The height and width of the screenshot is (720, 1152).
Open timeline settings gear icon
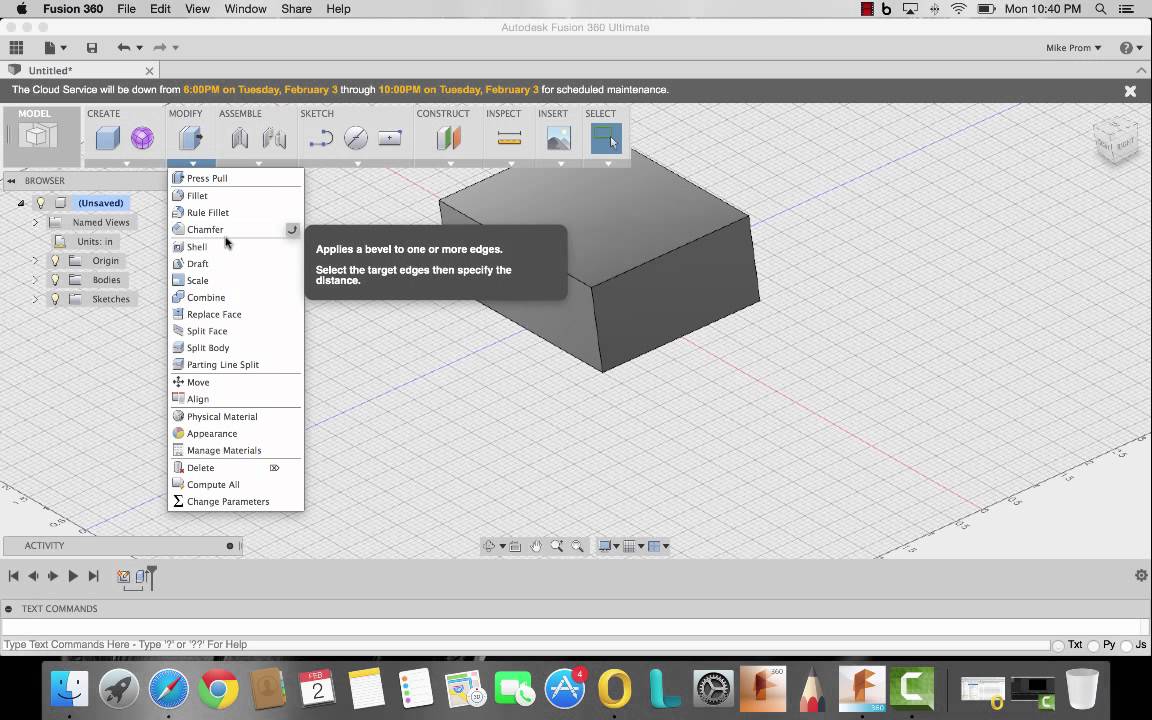click(x=1141, y=575)
